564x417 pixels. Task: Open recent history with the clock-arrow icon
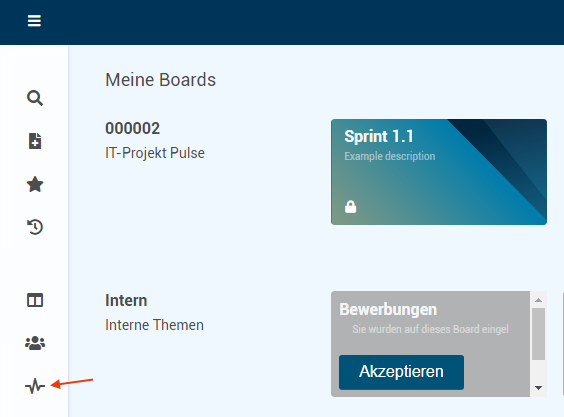coord(35,227)
